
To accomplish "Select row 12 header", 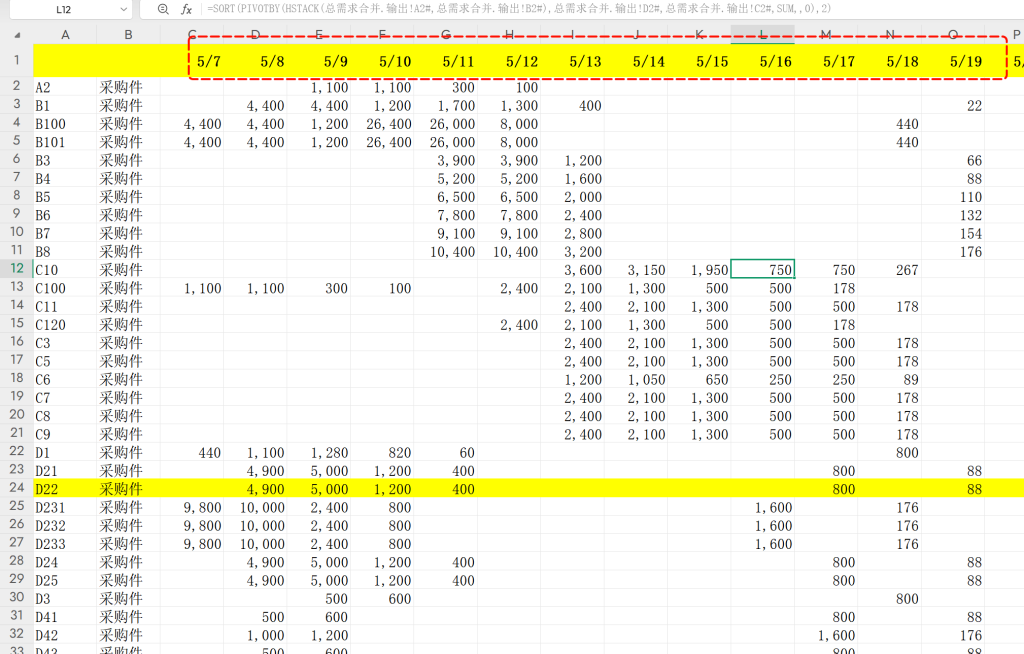I will tap(16, 269).
